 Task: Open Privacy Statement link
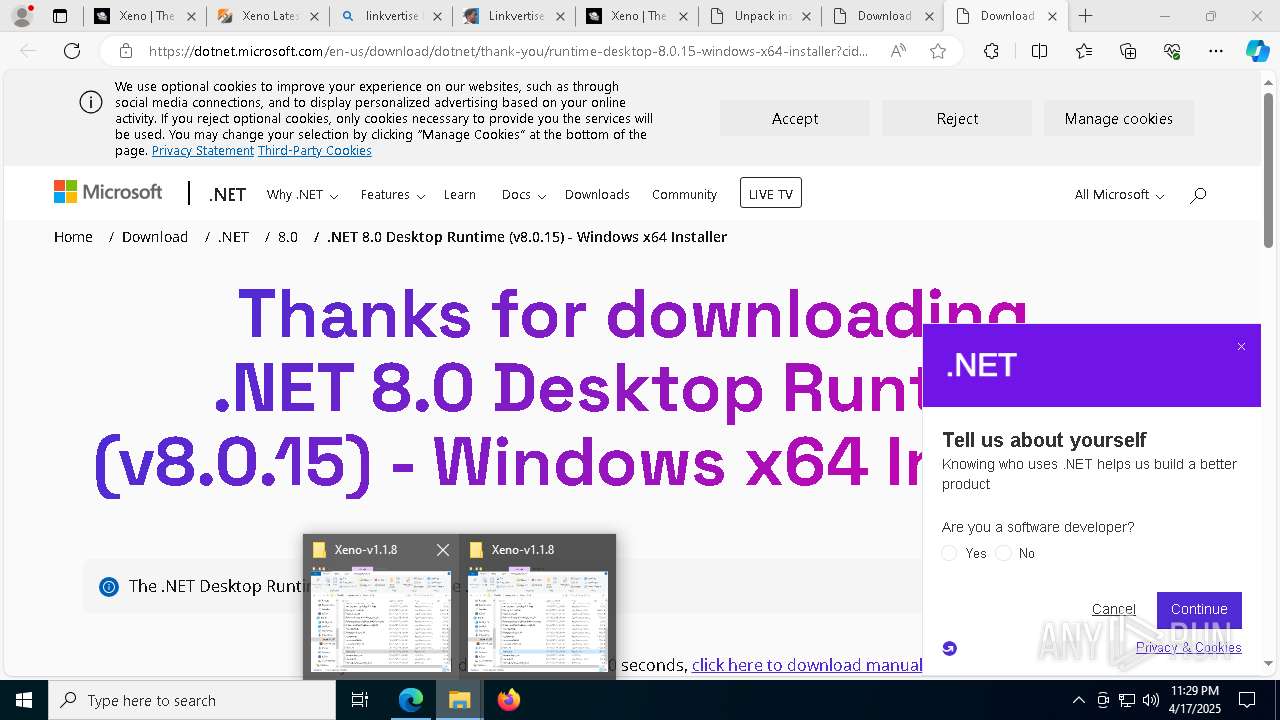(203, 150)
